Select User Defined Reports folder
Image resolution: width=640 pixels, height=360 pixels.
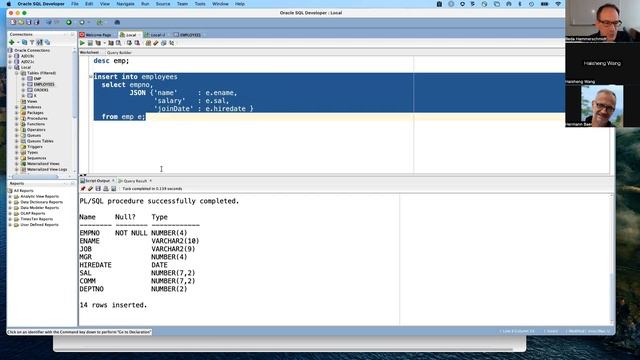39,225
